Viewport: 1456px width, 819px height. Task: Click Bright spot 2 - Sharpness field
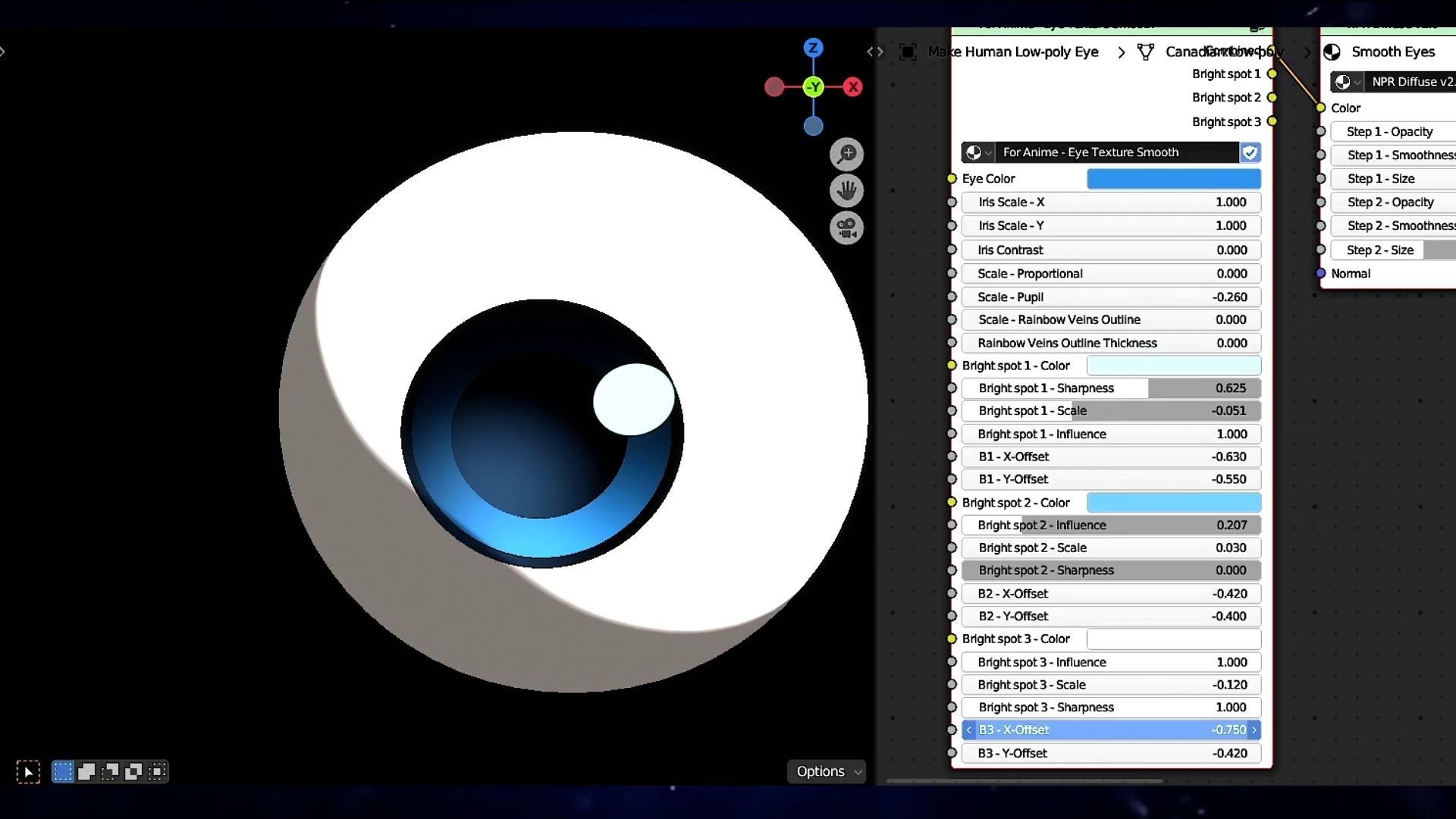click(1111, 570)
